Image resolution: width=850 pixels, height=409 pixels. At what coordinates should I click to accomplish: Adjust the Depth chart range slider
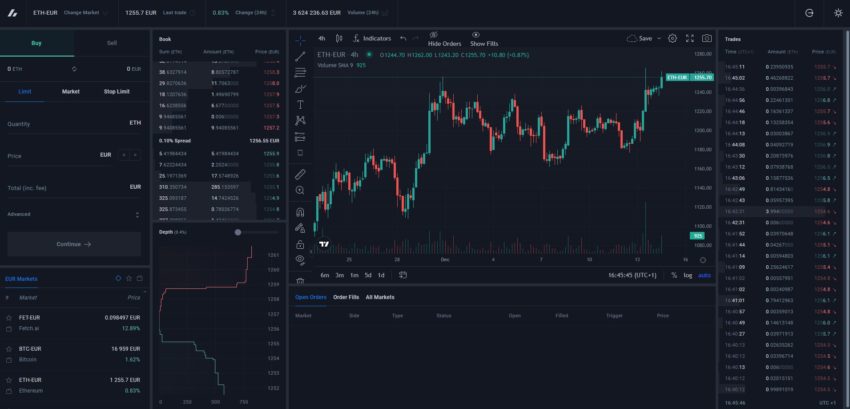coord(238,232)
